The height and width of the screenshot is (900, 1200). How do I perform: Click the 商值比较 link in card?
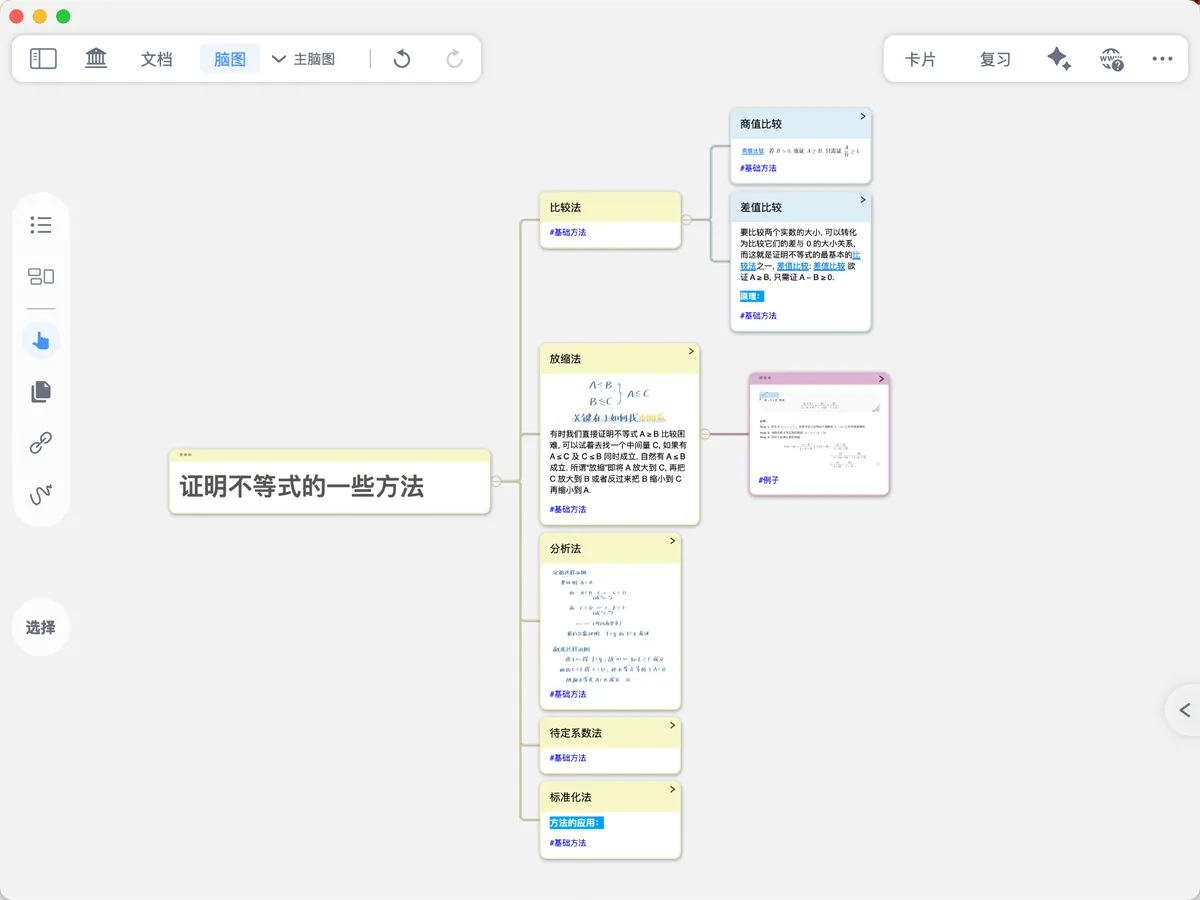coord(751,150)
